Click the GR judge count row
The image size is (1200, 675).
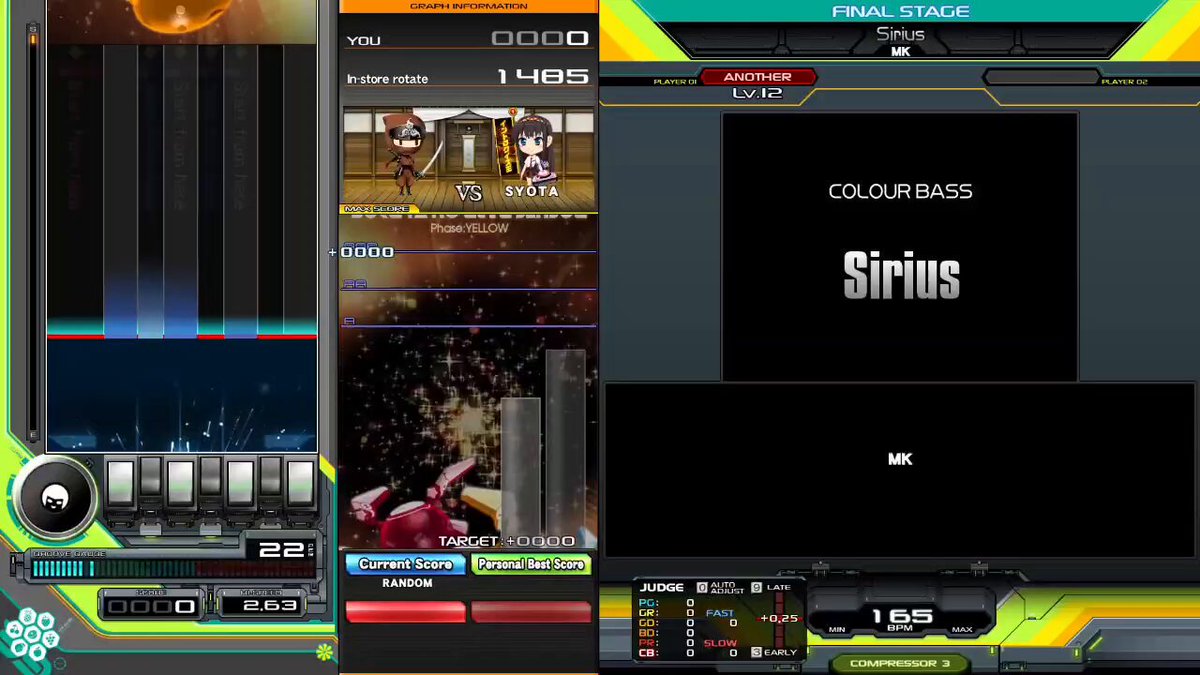[666, 613]
